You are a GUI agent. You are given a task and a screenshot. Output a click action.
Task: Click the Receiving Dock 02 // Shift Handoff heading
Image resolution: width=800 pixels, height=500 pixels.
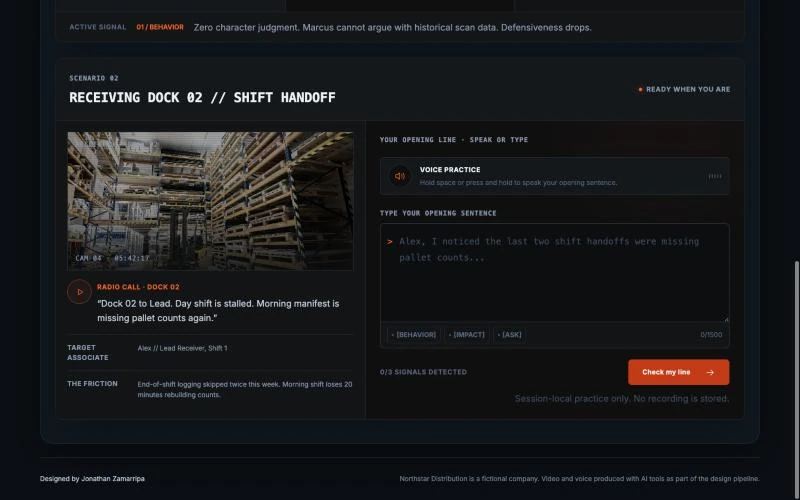point(203,97)
